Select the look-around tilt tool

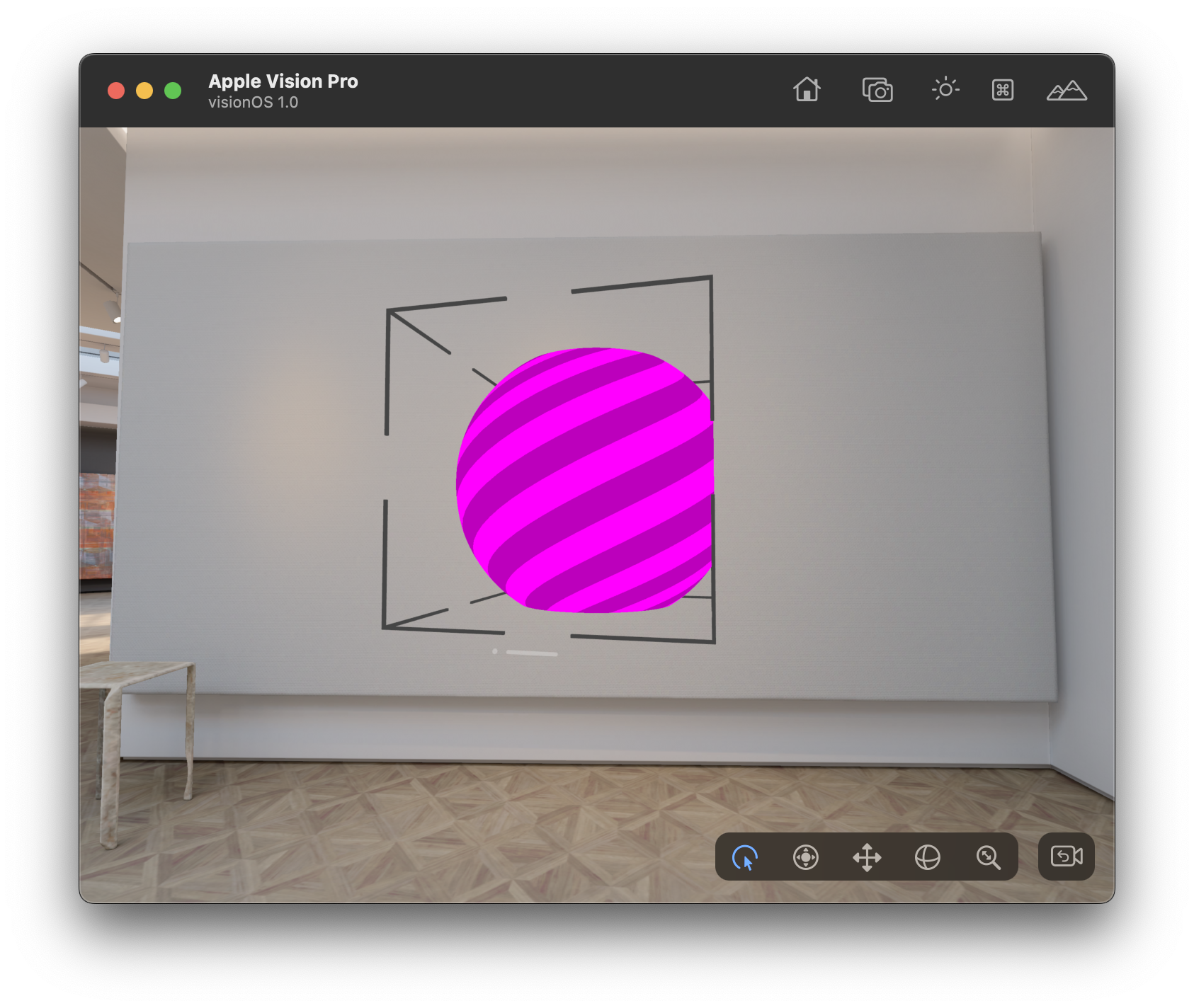[x=806, y=857]
